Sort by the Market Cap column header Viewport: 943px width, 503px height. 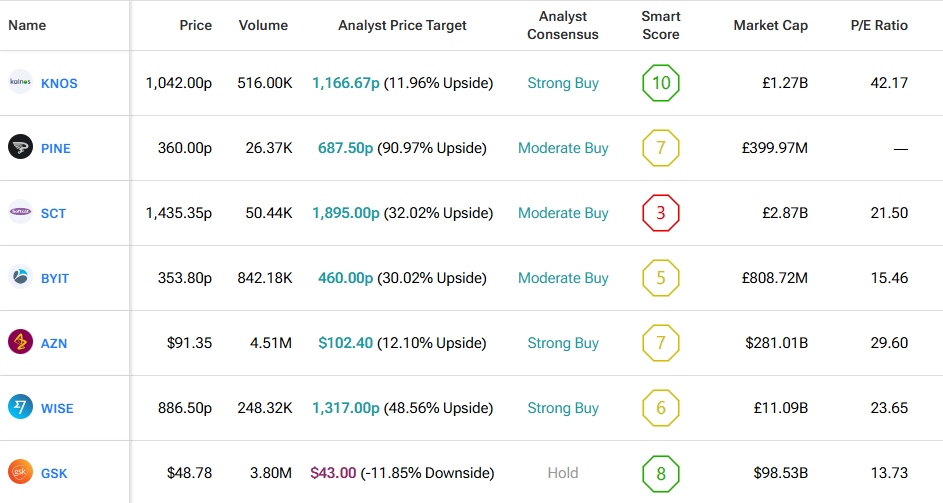(770, 25)
